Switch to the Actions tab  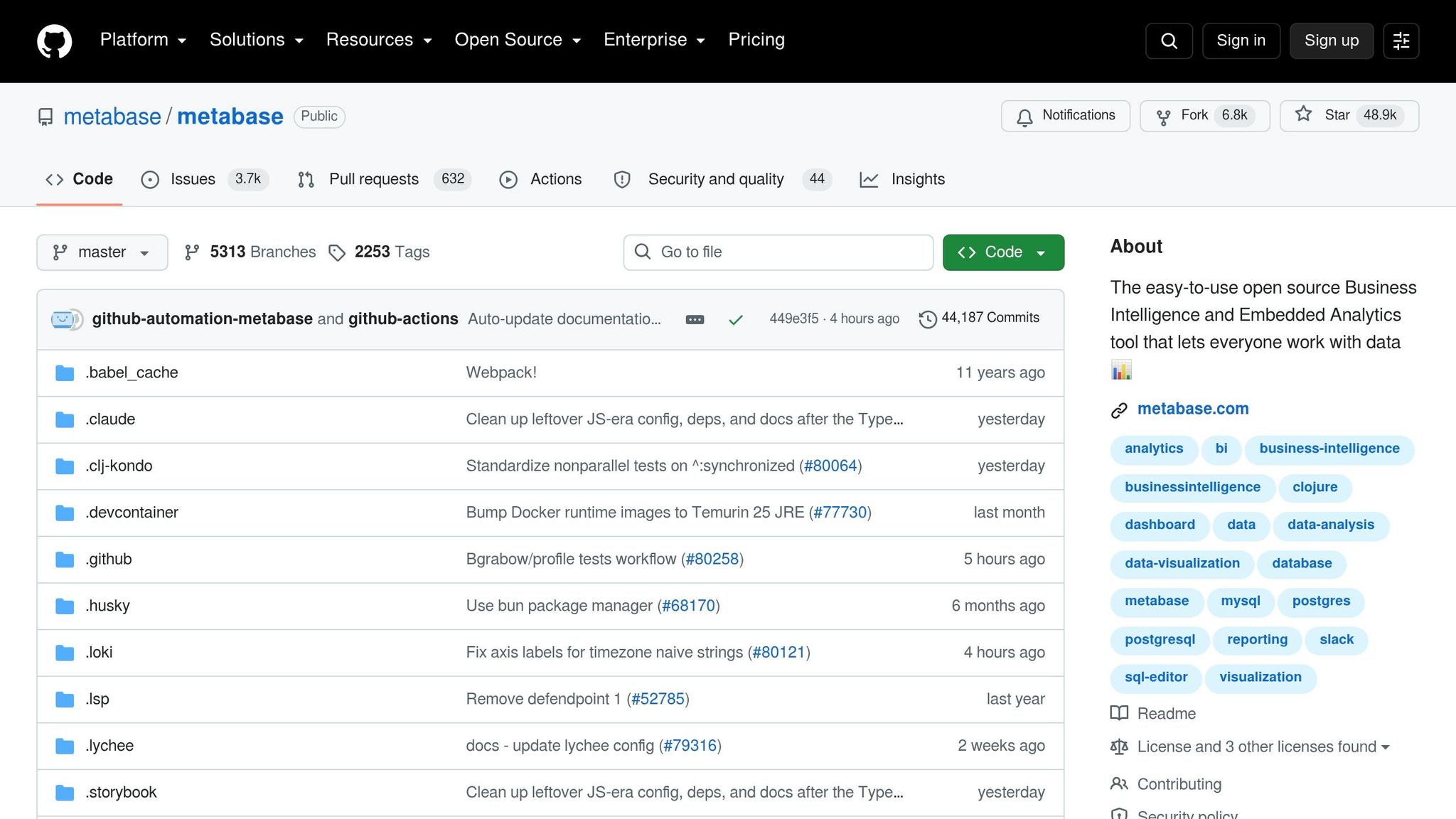coord(540,179)
